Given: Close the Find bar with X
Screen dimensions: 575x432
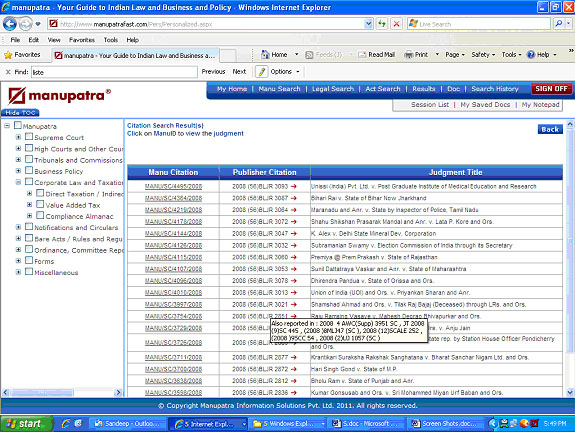Looking at the screenshot, I should (x=8, y=72).
